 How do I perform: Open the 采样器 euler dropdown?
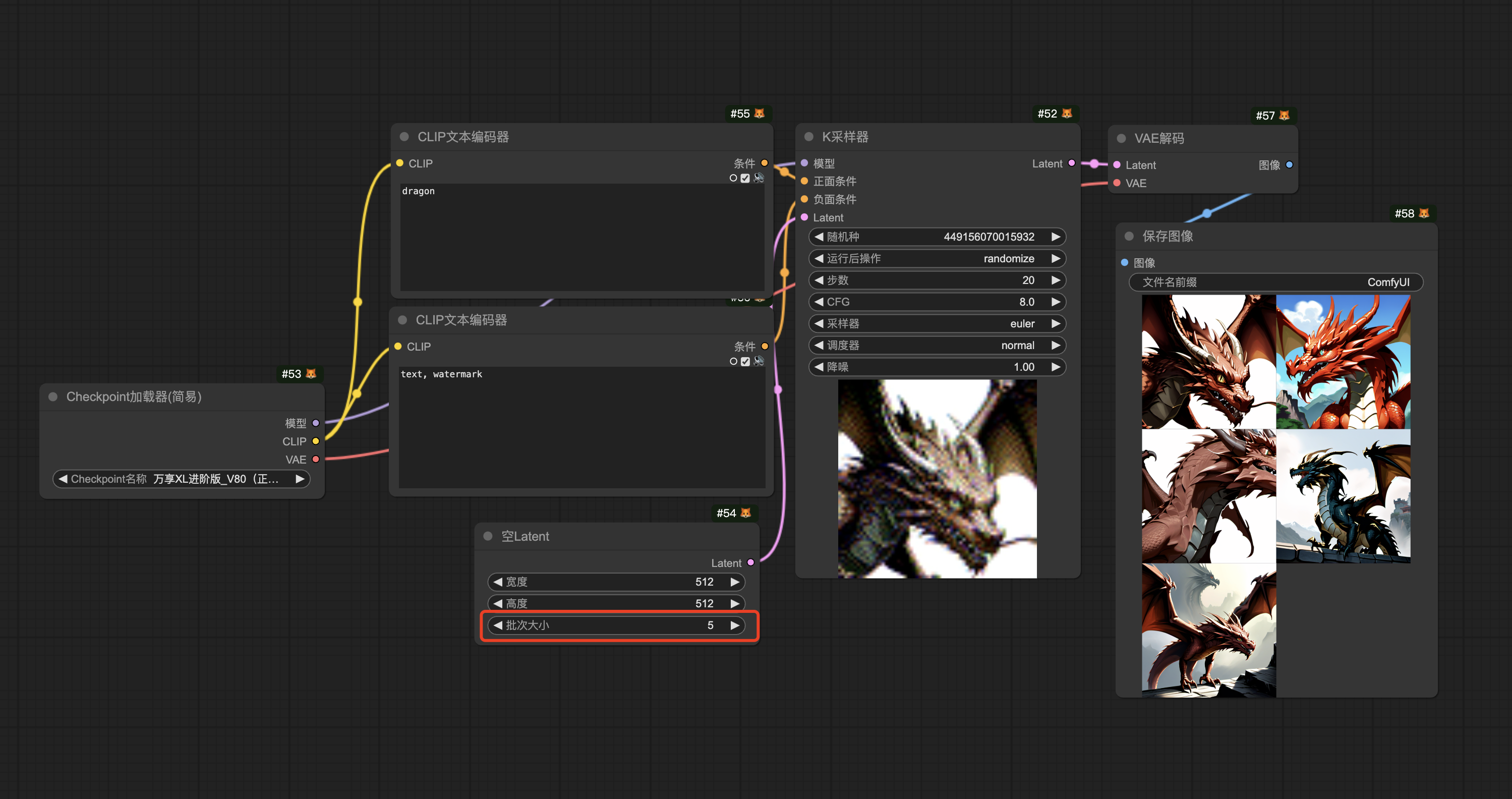pyautogui.click(x=937, y=323)
